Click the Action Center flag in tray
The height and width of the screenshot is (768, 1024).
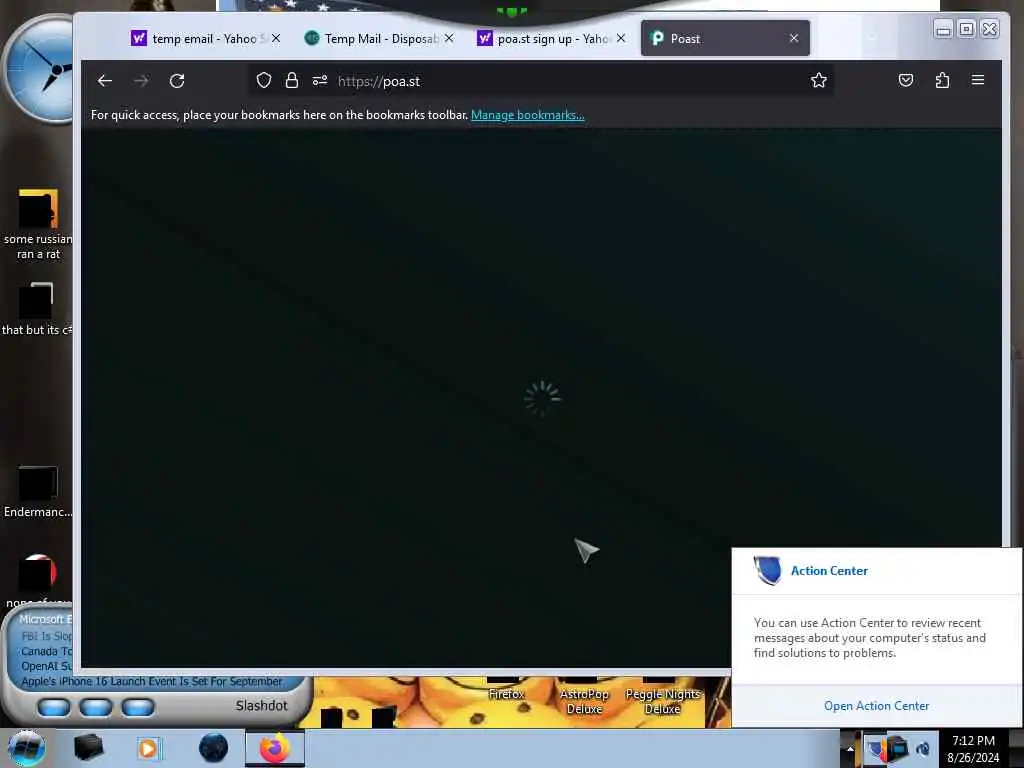pos(875,749)
